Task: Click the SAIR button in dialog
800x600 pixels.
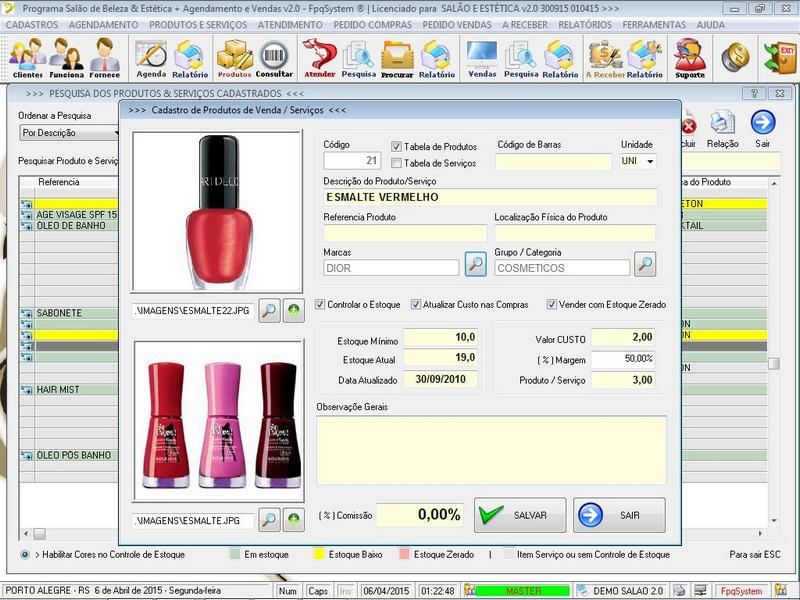Action: pyautogui.click(x=619, y=515)
